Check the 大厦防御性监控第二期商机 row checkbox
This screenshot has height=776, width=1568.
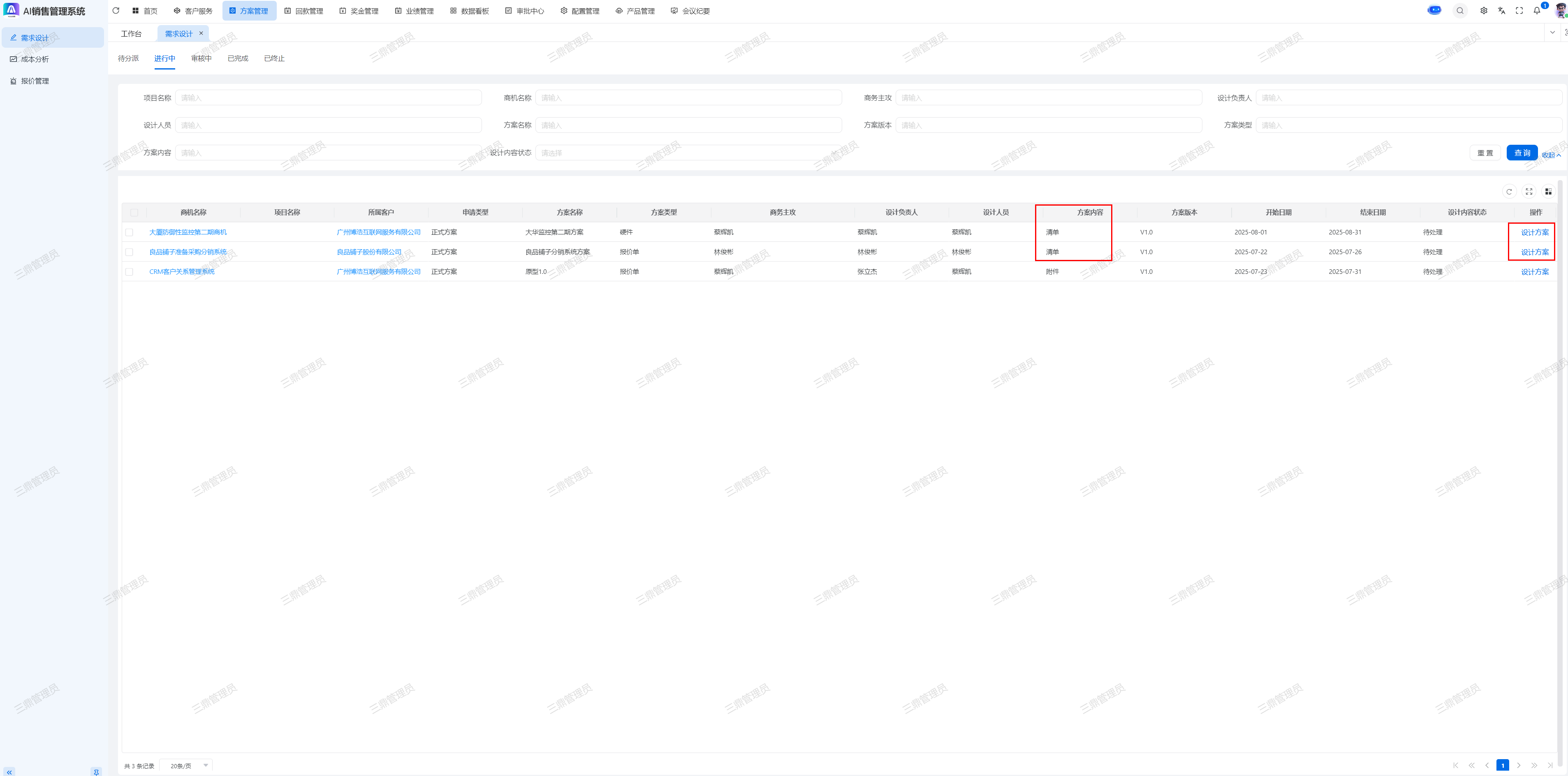coord(129,232)
